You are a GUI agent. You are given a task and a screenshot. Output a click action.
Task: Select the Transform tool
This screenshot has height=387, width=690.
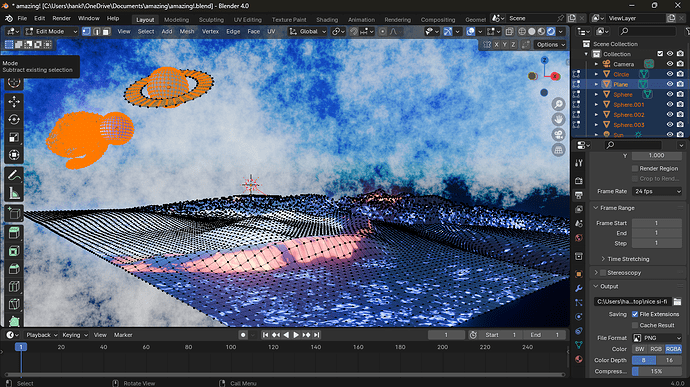(14, 155)
